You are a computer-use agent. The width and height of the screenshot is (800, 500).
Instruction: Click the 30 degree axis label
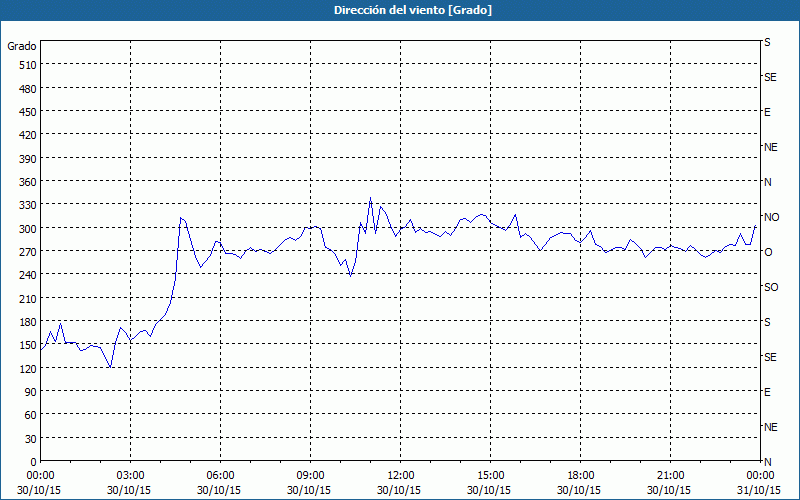[x=31, y=439]
